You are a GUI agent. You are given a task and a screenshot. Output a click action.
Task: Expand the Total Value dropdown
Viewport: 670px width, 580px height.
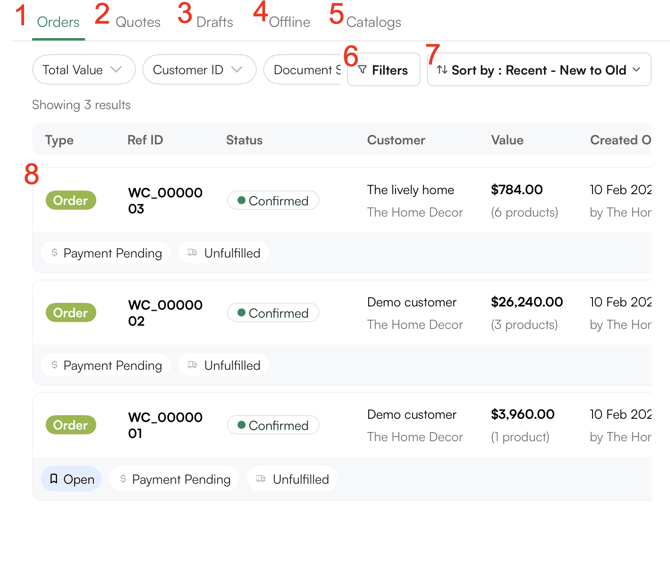(x=83, y=70)
